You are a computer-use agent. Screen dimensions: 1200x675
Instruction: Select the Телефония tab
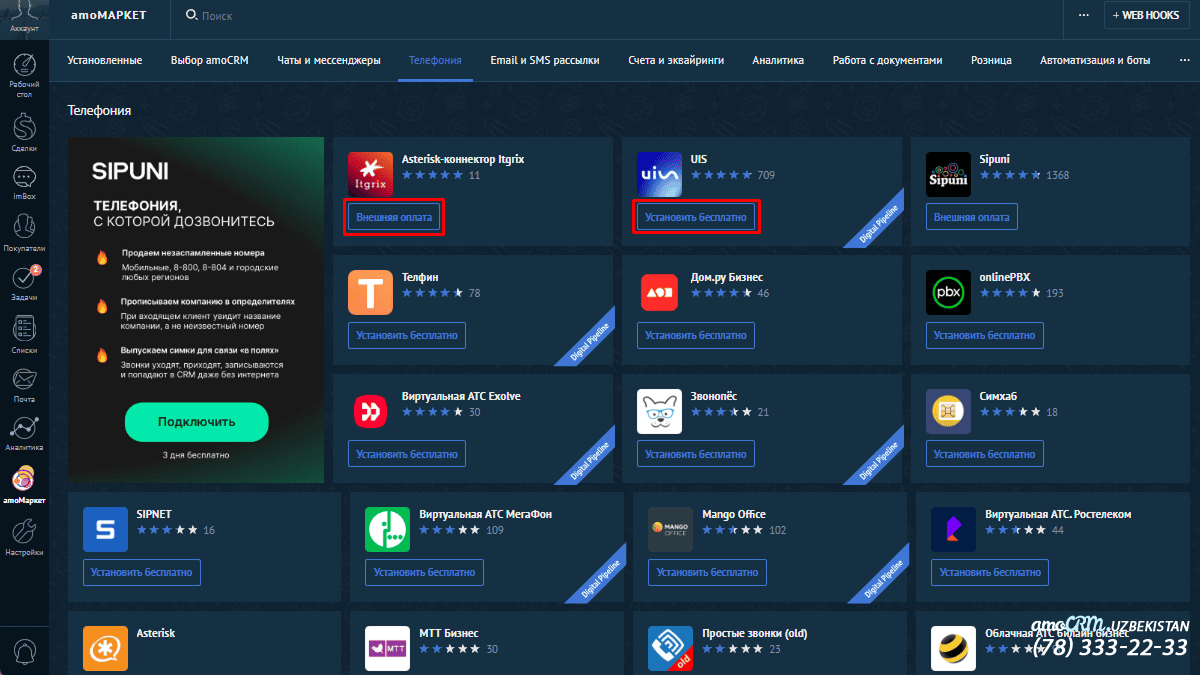click(x=435, y=60)
